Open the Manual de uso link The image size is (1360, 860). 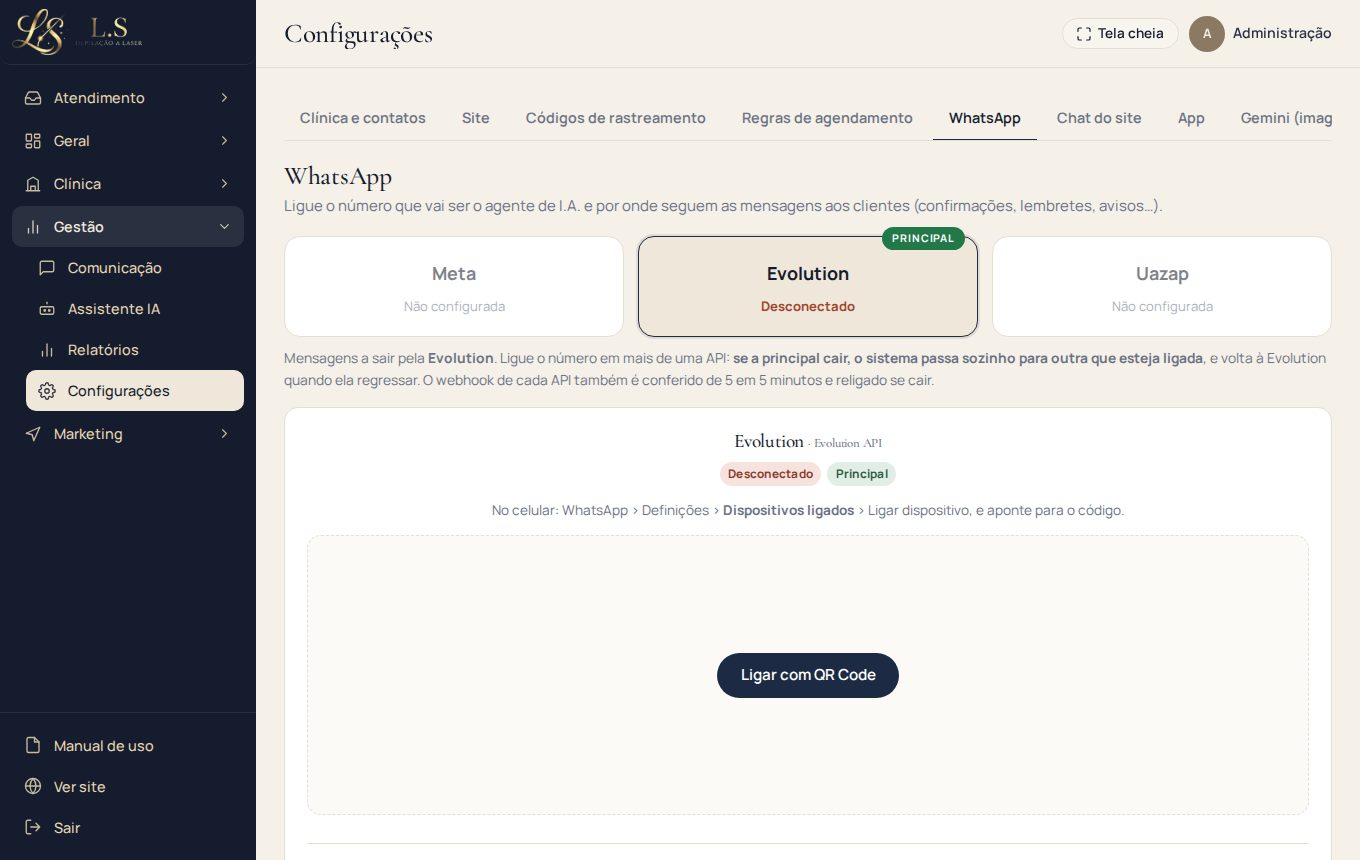tap(128, 746)
